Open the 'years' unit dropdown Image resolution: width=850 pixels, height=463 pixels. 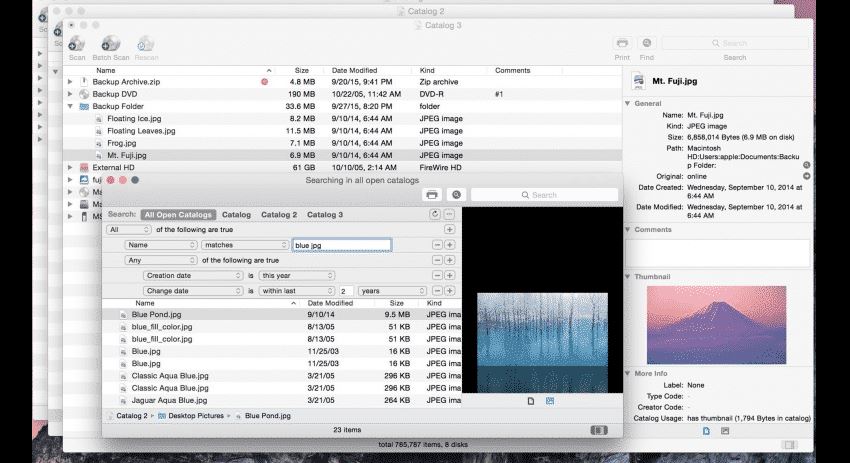[x=392, y=291]
